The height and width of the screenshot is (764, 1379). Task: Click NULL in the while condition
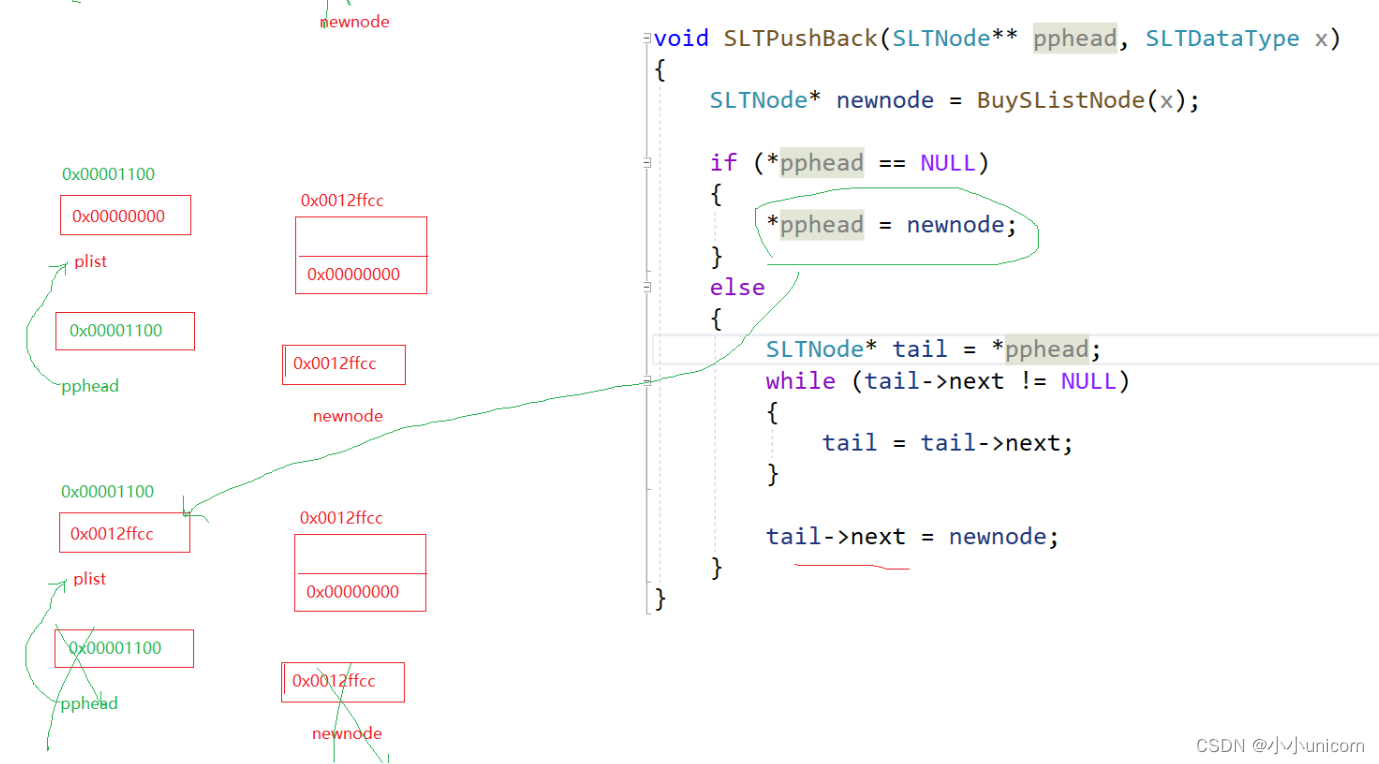tap(1088, 381)
